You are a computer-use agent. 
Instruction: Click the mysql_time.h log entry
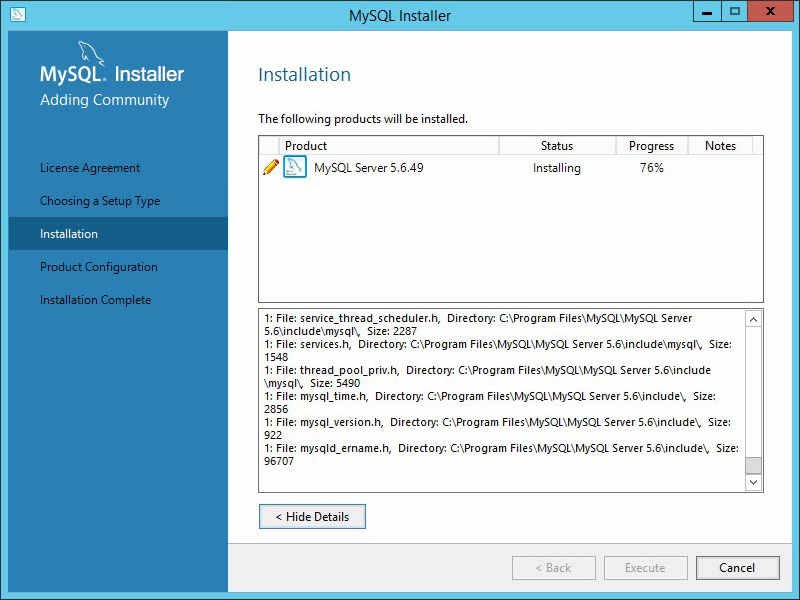(490, 403)
